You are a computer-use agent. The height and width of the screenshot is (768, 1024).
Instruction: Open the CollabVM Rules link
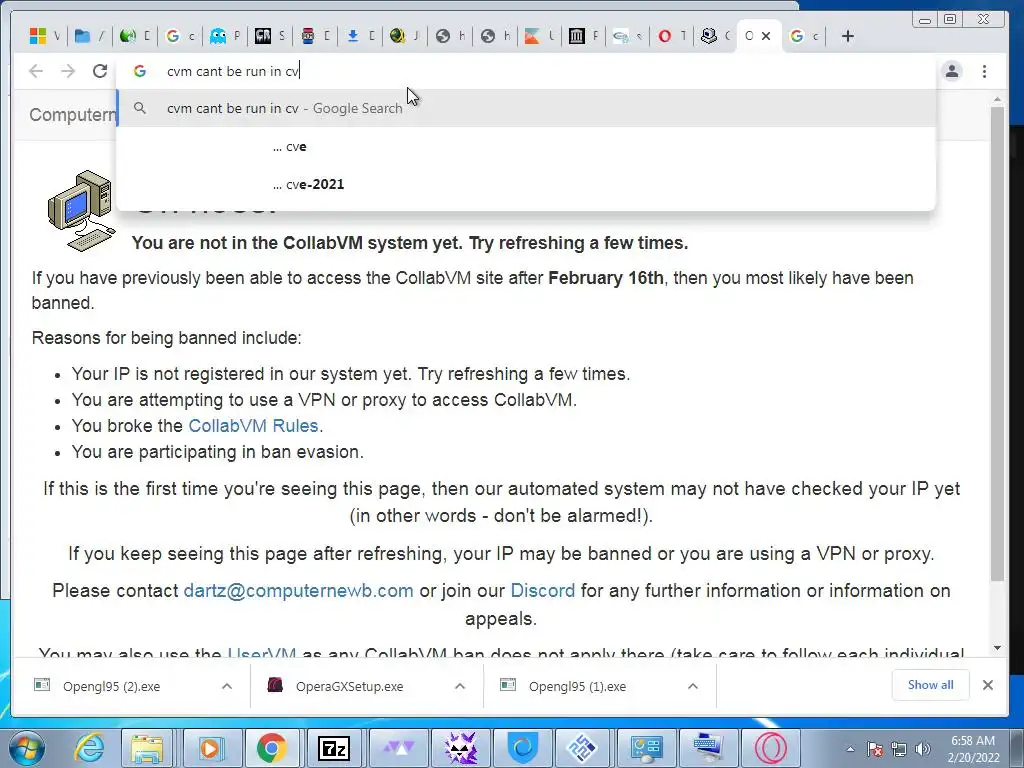point(253,426)
